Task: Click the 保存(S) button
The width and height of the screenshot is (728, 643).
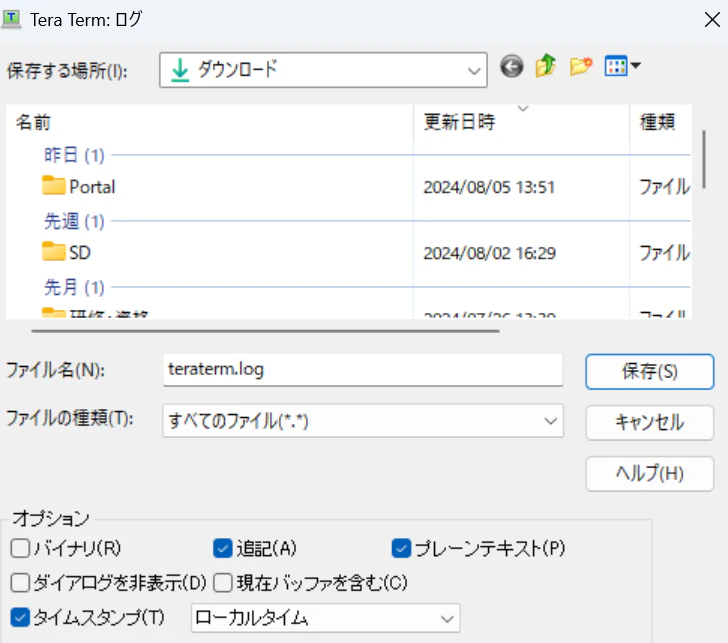Action: coord(650,371)
